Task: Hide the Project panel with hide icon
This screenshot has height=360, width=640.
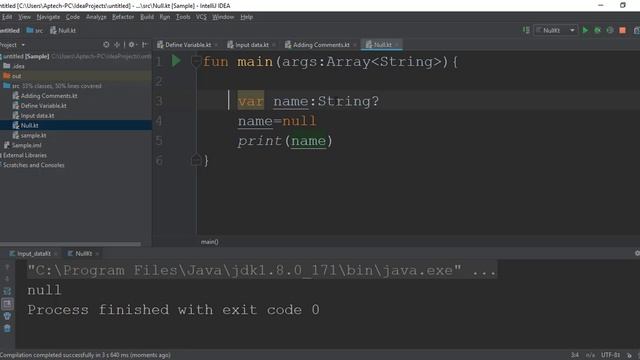Action: click(144, 44)
